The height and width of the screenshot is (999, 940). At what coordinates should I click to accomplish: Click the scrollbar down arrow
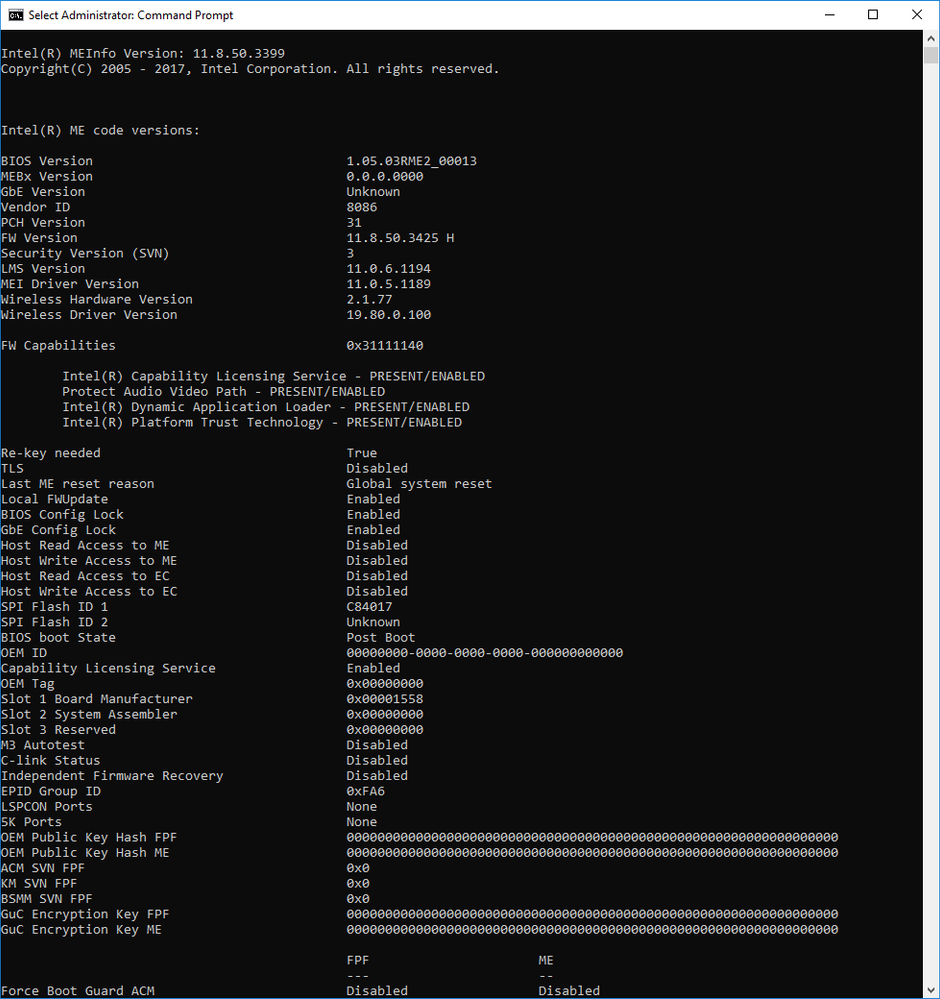click(930, 990)
